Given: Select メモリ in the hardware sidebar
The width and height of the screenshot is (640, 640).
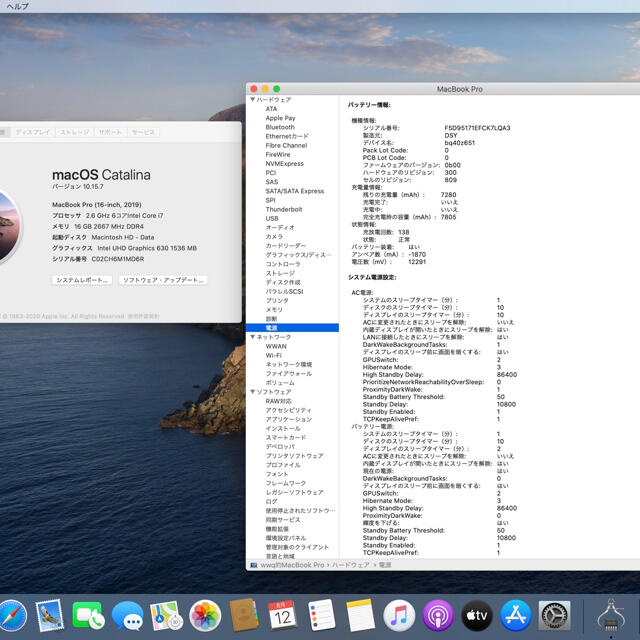Looking at the screenshot, I should pos(274,309).
